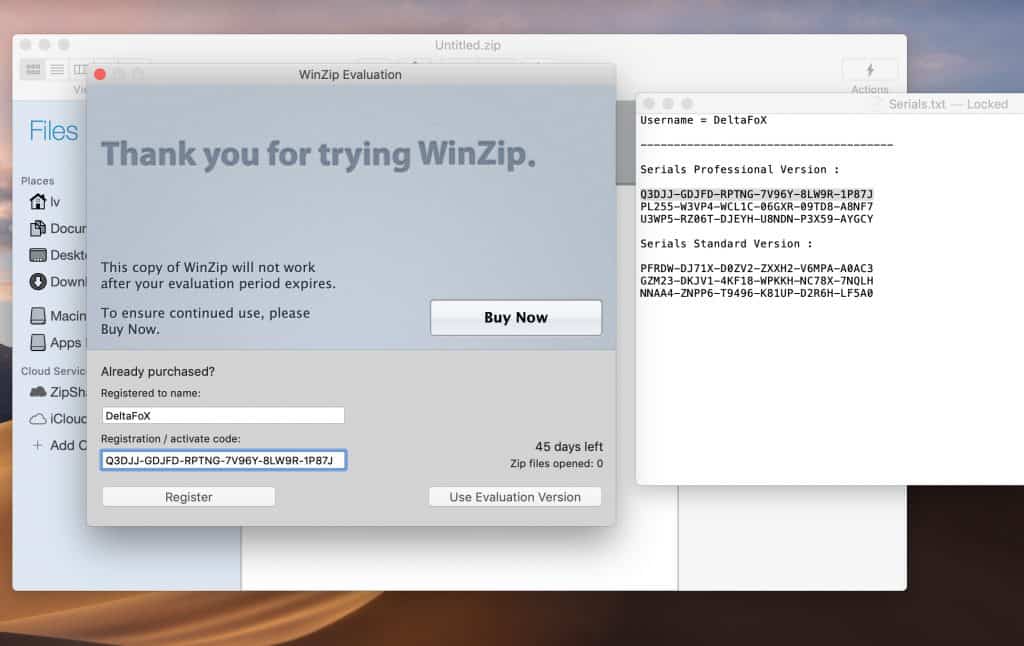Switch to column view in Untitled.zip toolbar
Viewport: 1024px width, 646px height.
(80, 69)
